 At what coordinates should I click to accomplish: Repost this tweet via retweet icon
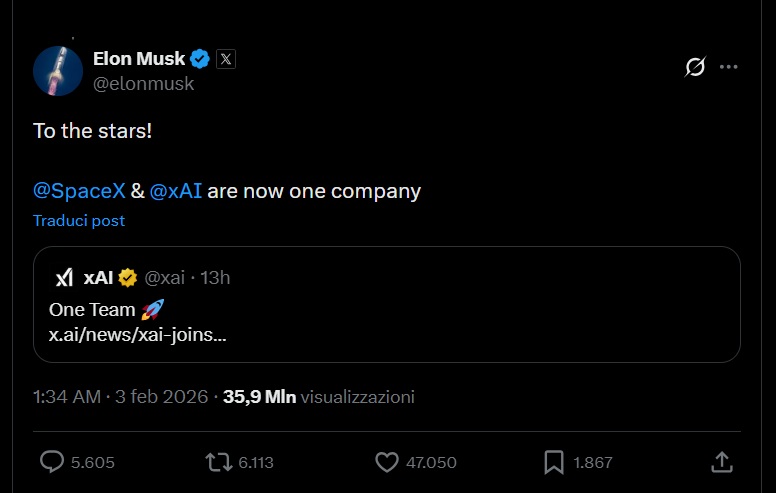(x=215, y=462)
